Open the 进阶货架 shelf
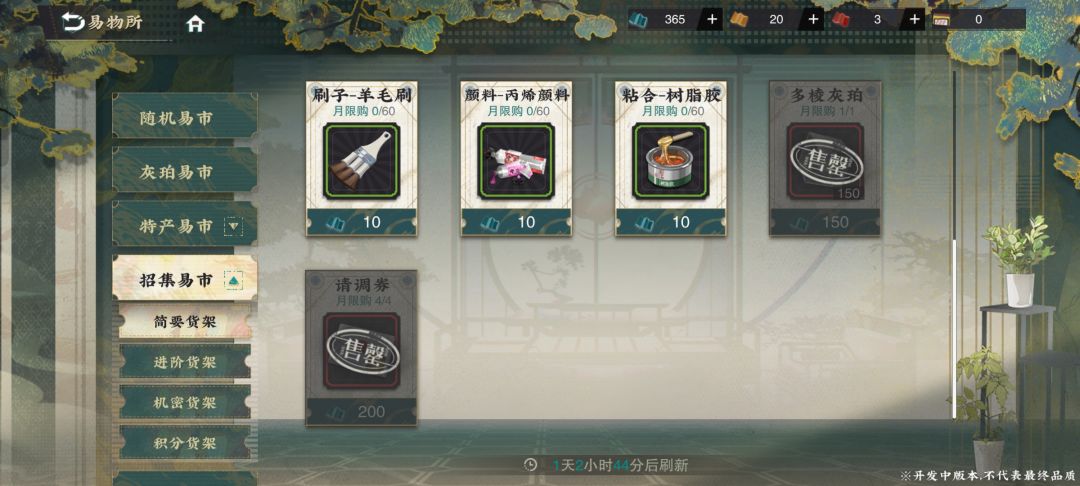Image resolution: width=1080 pixels, height=486 pixels. click(185, 362)
